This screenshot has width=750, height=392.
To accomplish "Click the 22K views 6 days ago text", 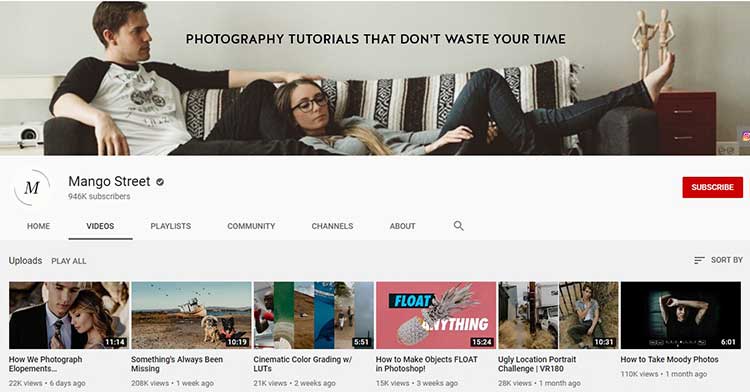I will click(47, 383).
